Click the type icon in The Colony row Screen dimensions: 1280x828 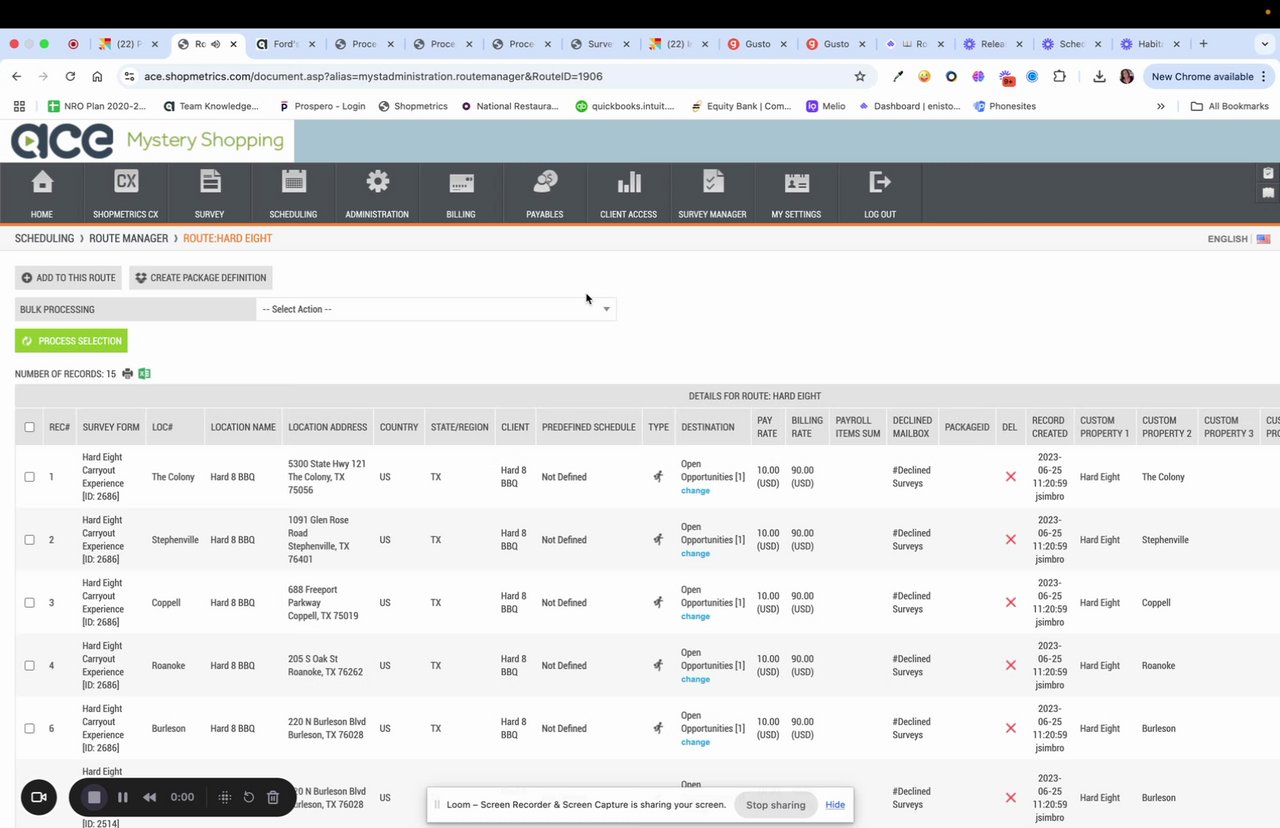click(x=658, y=477)
